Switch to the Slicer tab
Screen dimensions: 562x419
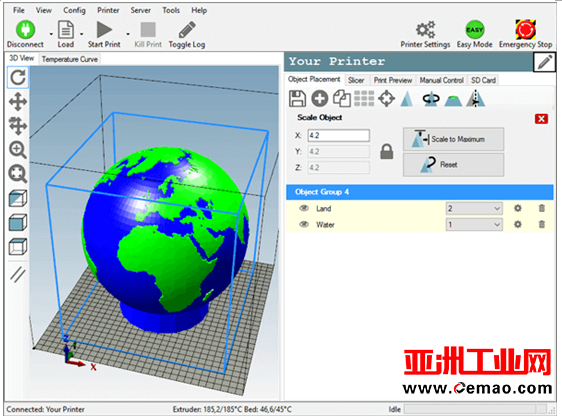[356, 80]
